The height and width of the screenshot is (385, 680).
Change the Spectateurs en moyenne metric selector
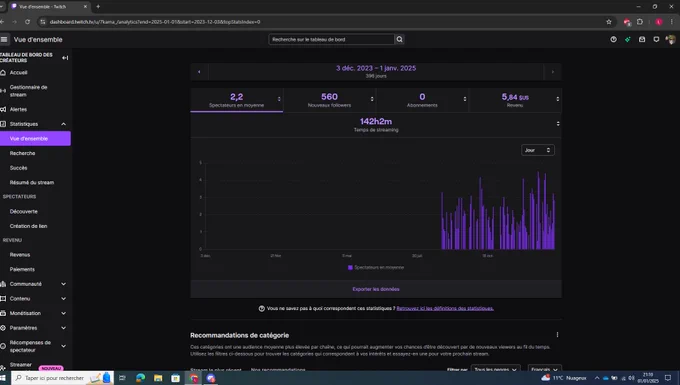pos(279,99)
